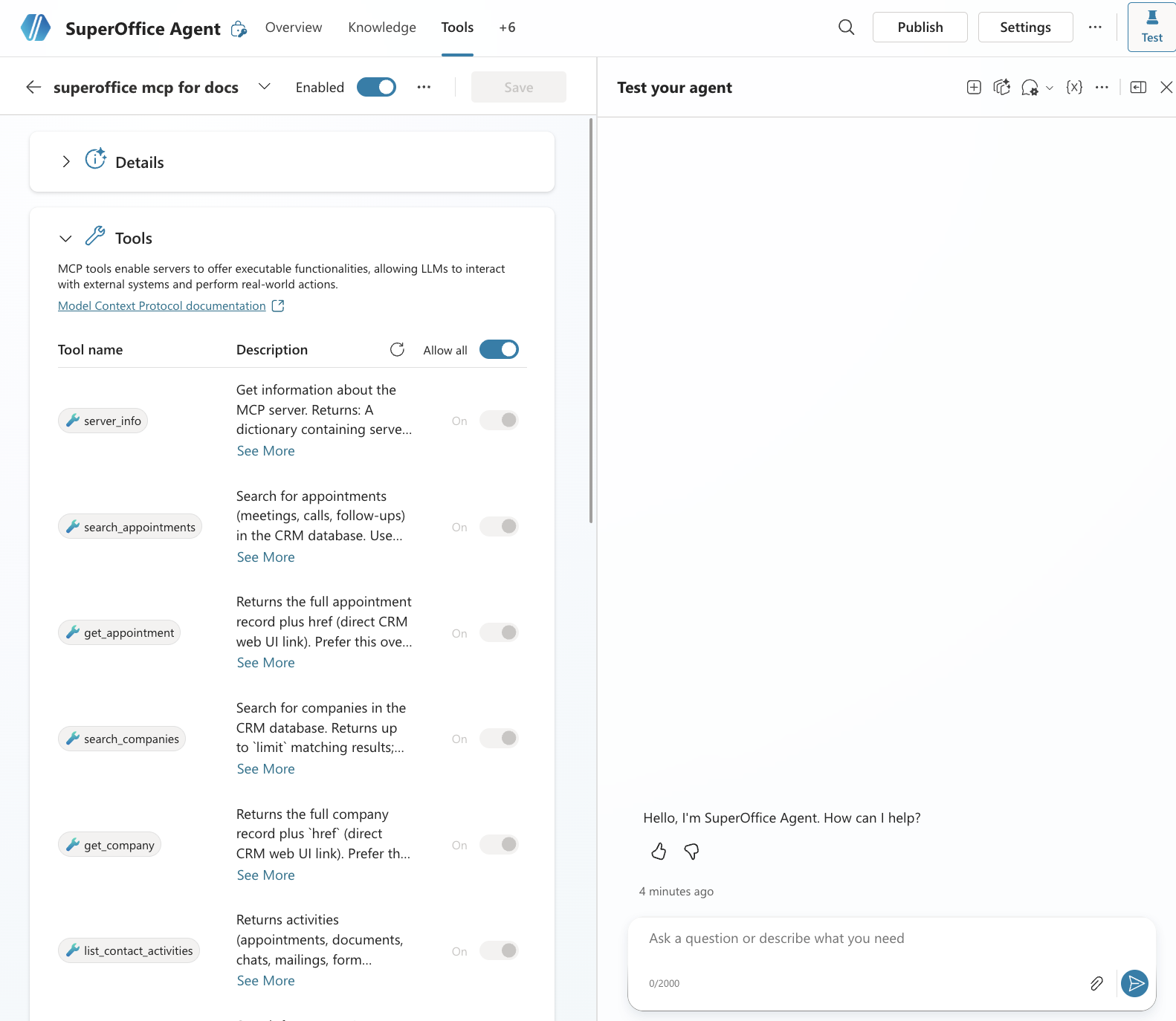Screen dimensions: 1176x1021
Task: Give thumbs up to agent greeting
Action: [x=659, y=852]
